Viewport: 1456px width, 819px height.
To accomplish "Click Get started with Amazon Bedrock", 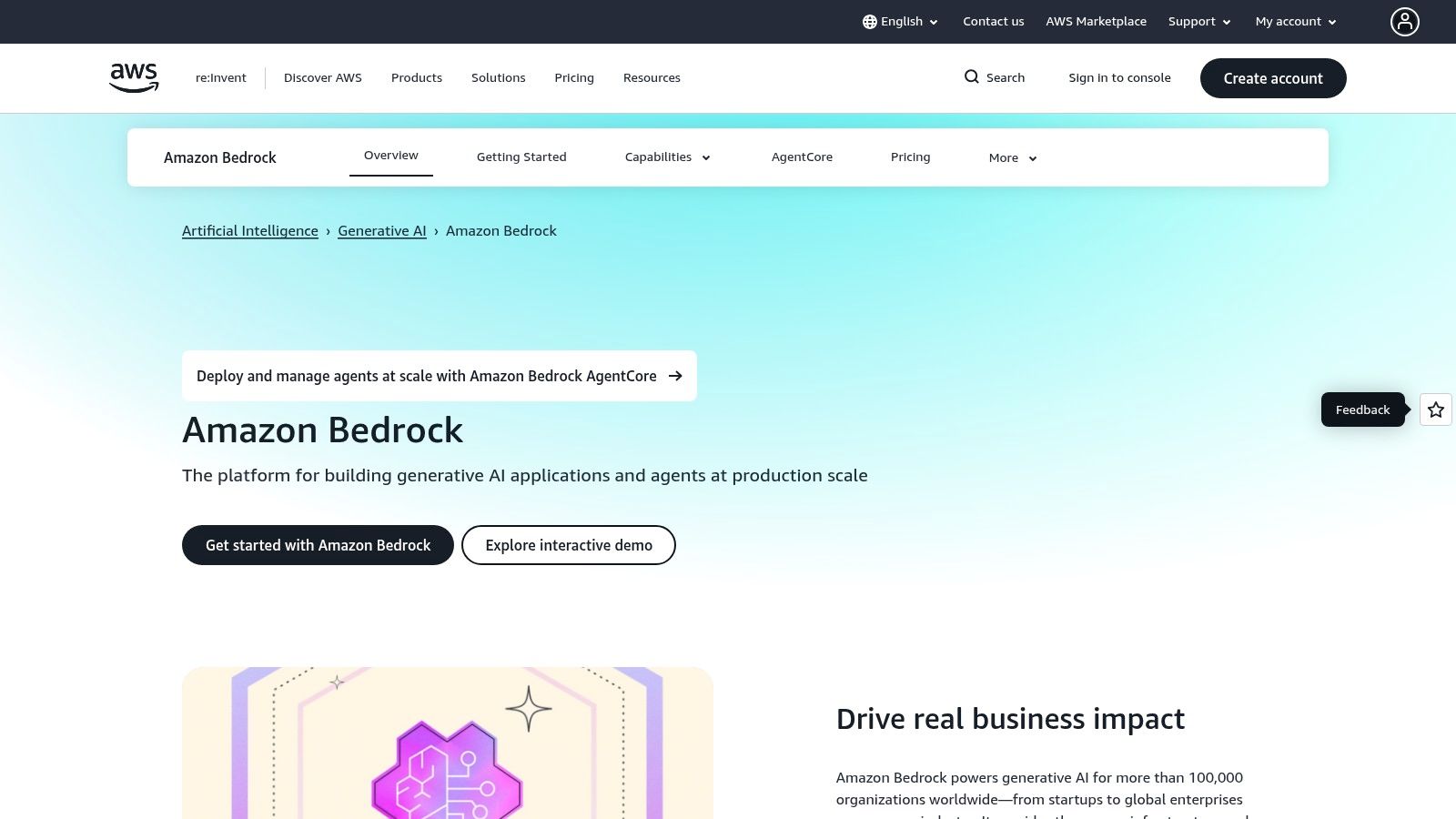I will [318, 545].
